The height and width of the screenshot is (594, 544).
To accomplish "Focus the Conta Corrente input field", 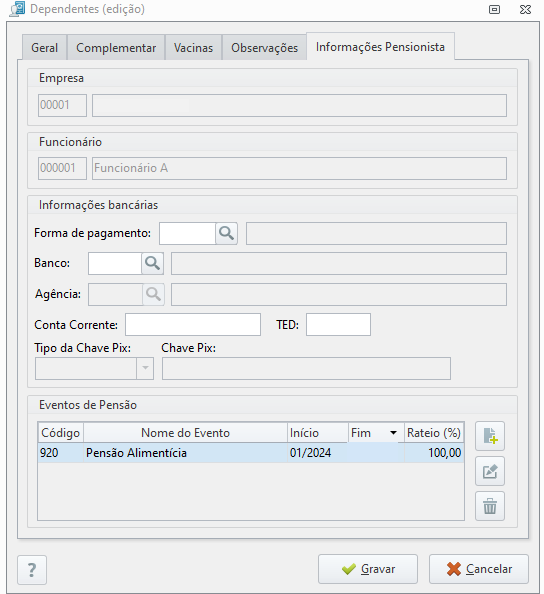I will 193,325.
